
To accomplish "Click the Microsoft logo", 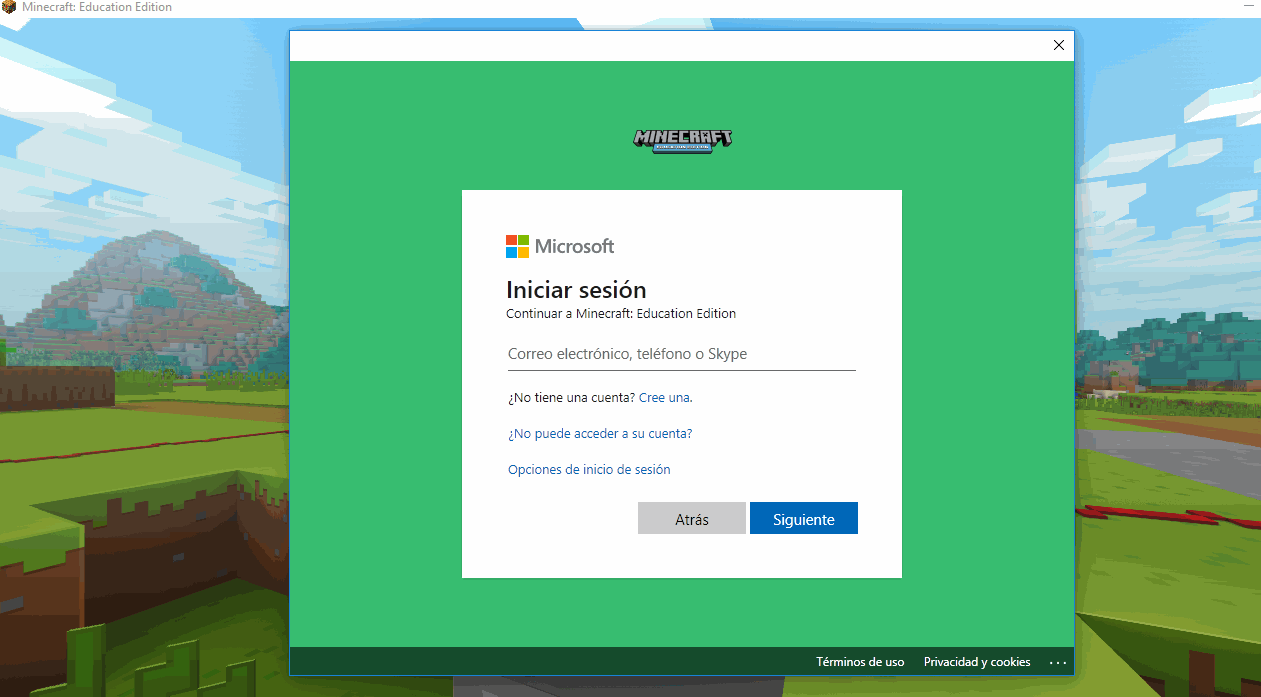I will coord(560,246).
